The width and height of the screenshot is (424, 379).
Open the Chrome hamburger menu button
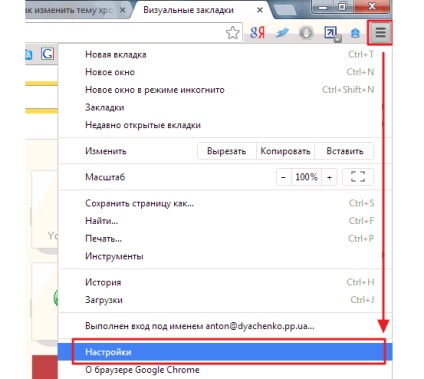tap(380, 33)
